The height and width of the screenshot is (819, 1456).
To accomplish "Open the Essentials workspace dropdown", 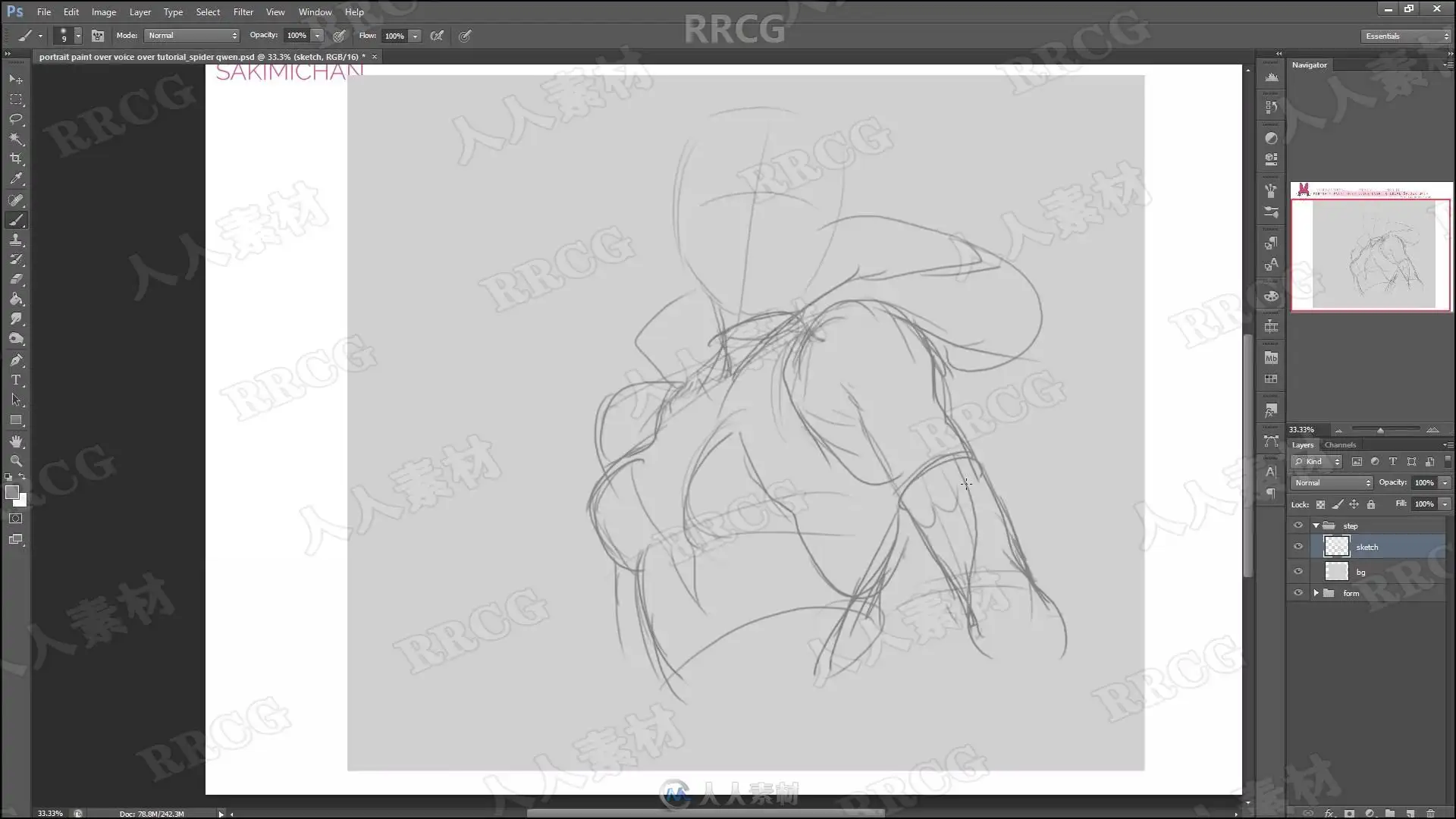I will [x=1406, y=36].
